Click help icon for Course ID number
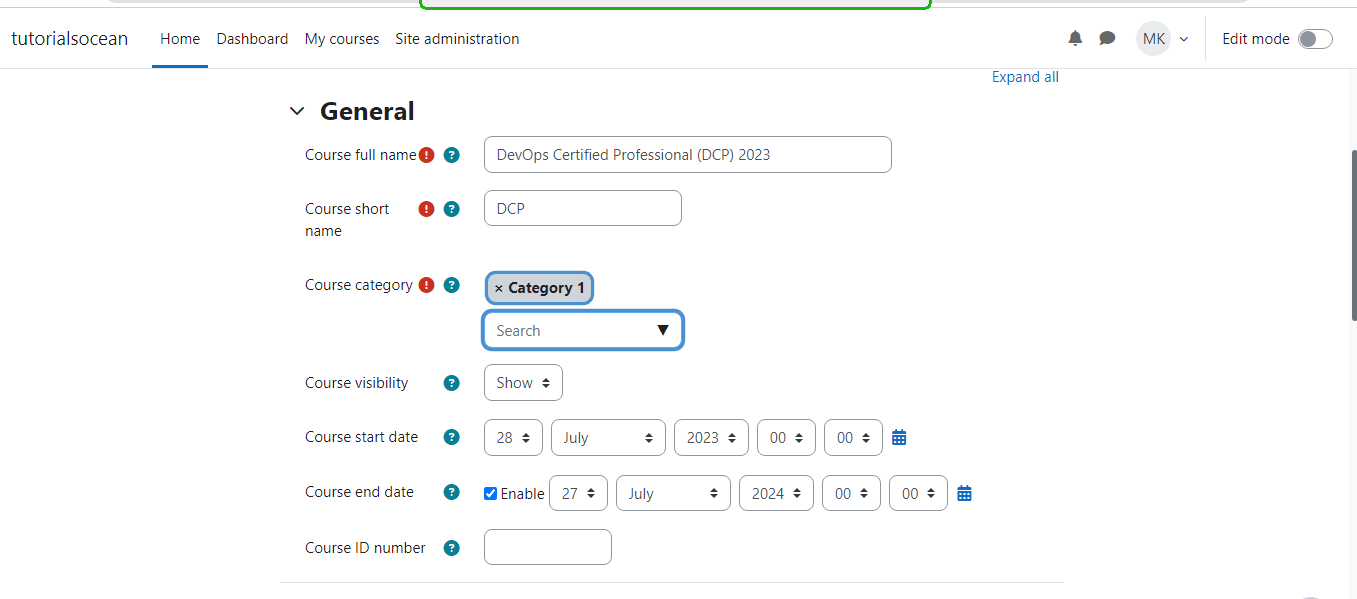The image size is (1357, 599). tap(452, 548)
